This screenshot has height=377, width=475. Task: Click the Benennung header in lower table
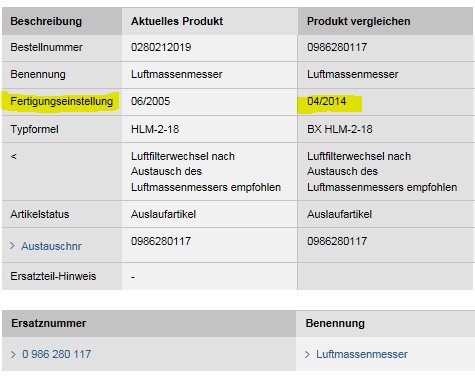(335, 323)
